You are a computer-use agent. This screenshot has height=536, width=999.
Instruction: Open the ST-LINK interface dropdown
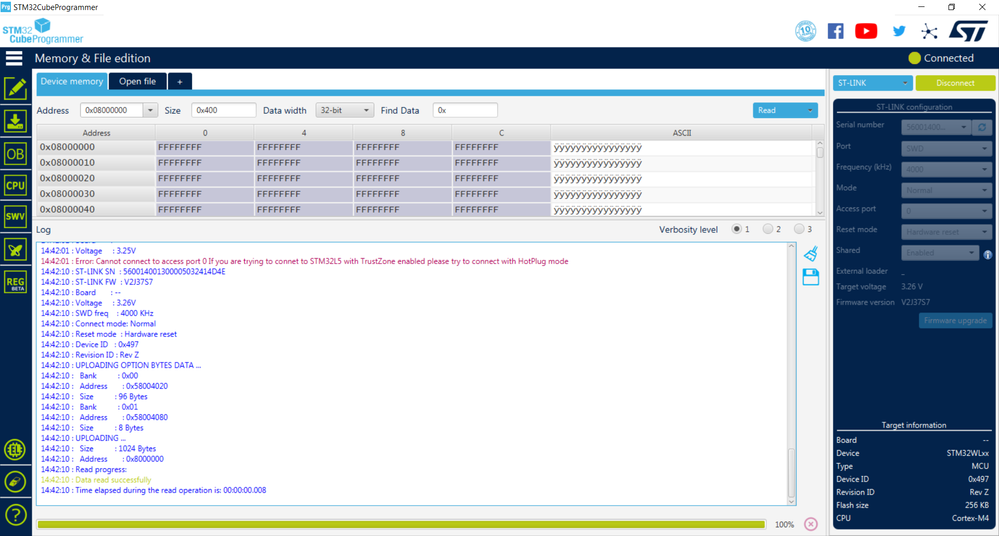pos(872,83)
